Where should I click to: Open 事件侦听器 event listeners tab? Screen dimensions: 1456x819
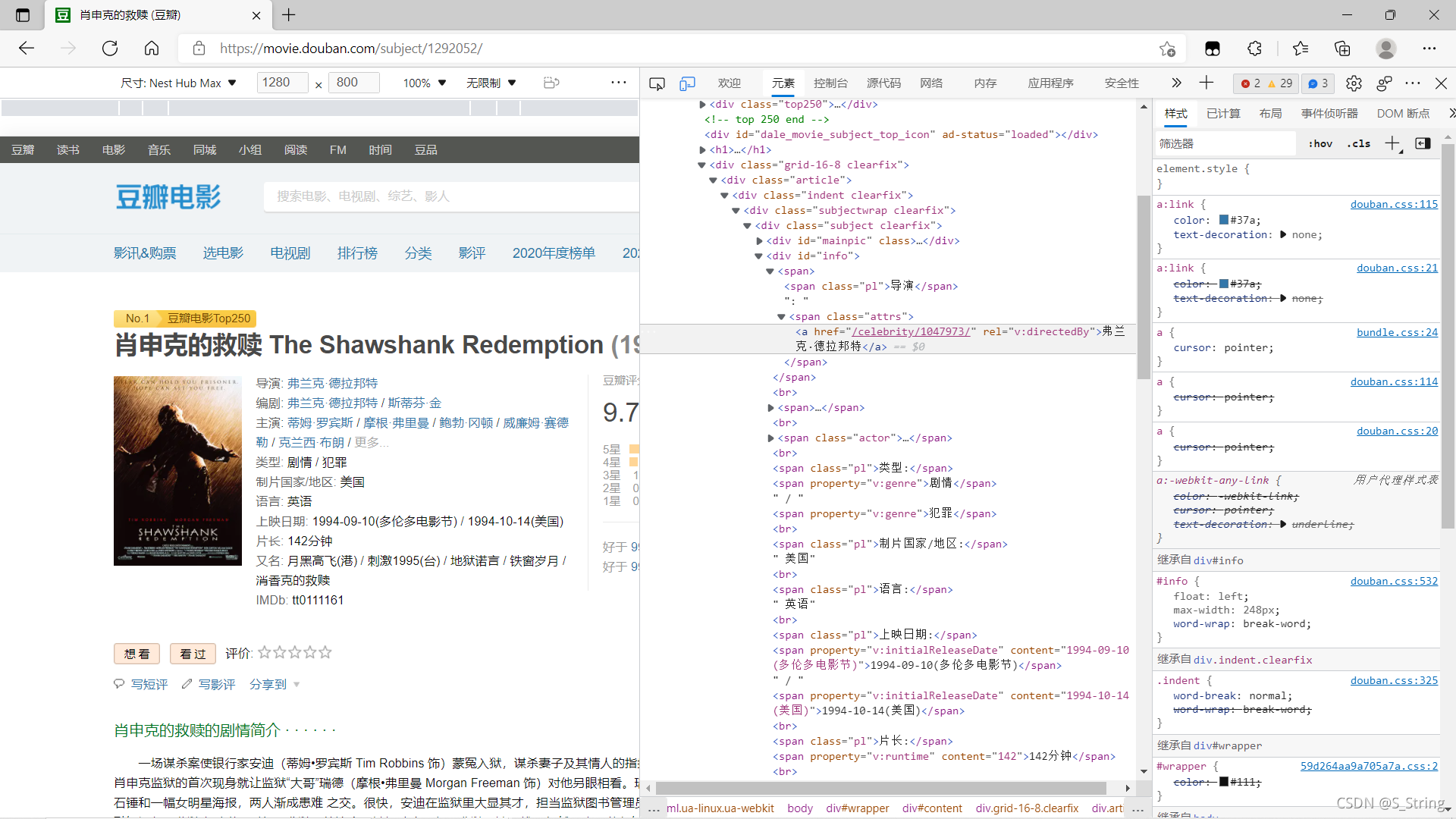pos(1329,114)
